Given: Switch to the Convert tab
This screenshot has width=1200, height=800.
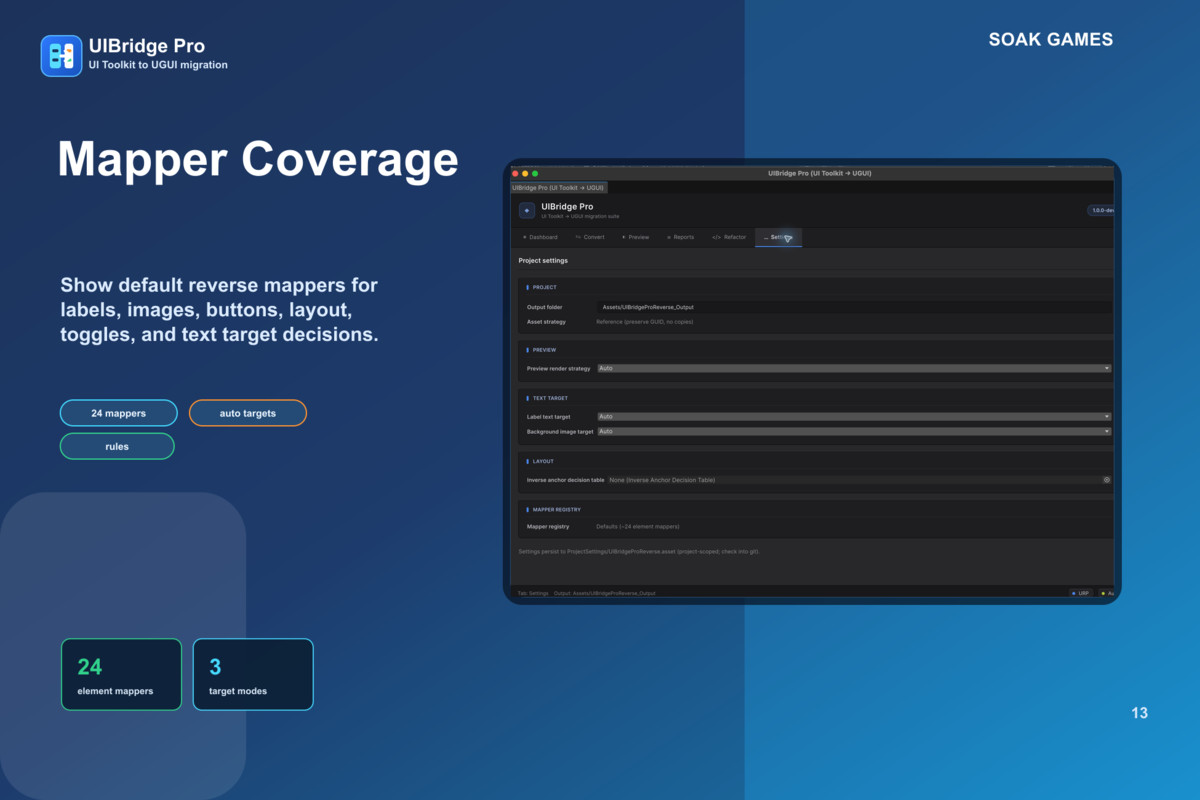Looking at the screenshot, I should point(590,237).
